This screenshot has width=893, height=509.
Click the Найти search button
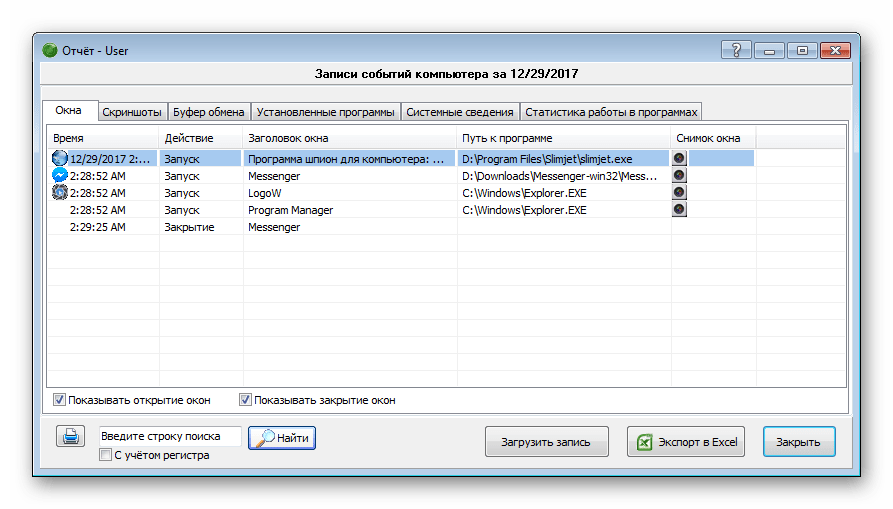click(282, 438)
